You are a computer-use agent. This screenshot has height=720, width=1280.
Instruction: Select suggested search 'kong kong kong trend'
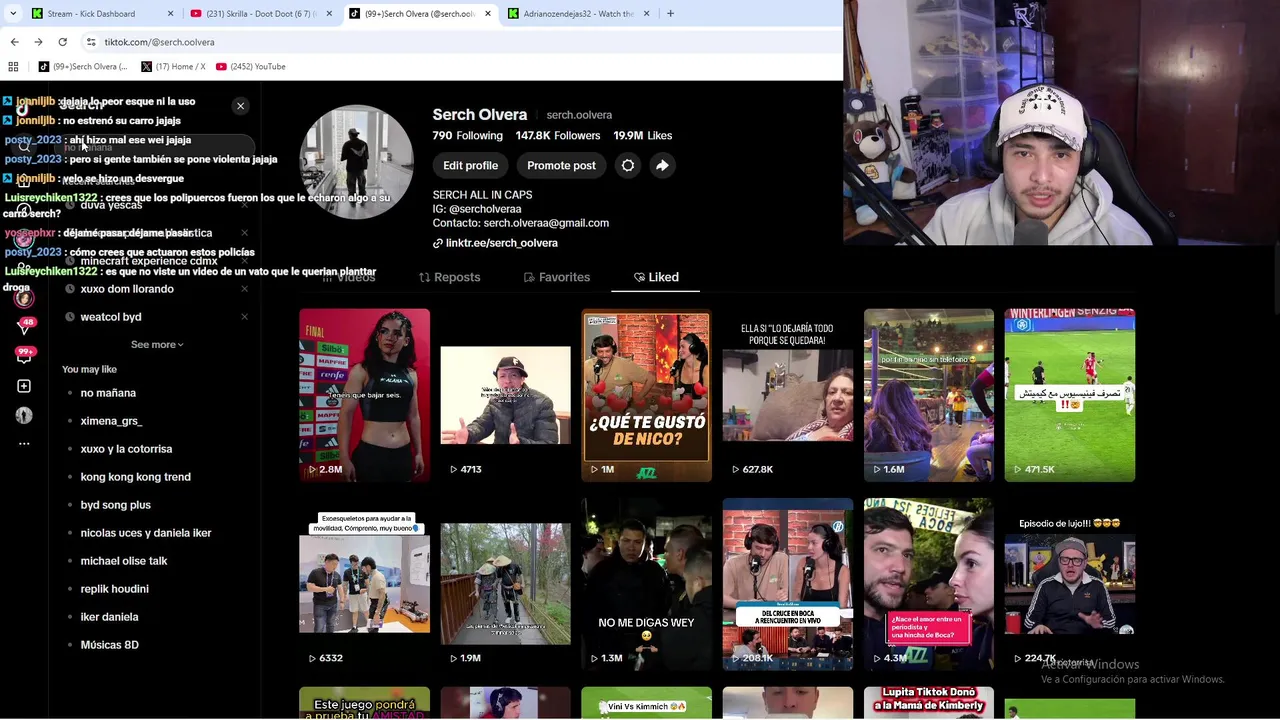click(x=135, y=477)
